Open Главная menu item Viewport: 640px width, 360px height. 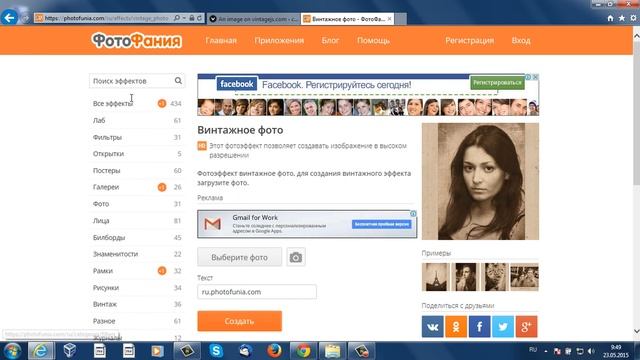pos(221,40)
